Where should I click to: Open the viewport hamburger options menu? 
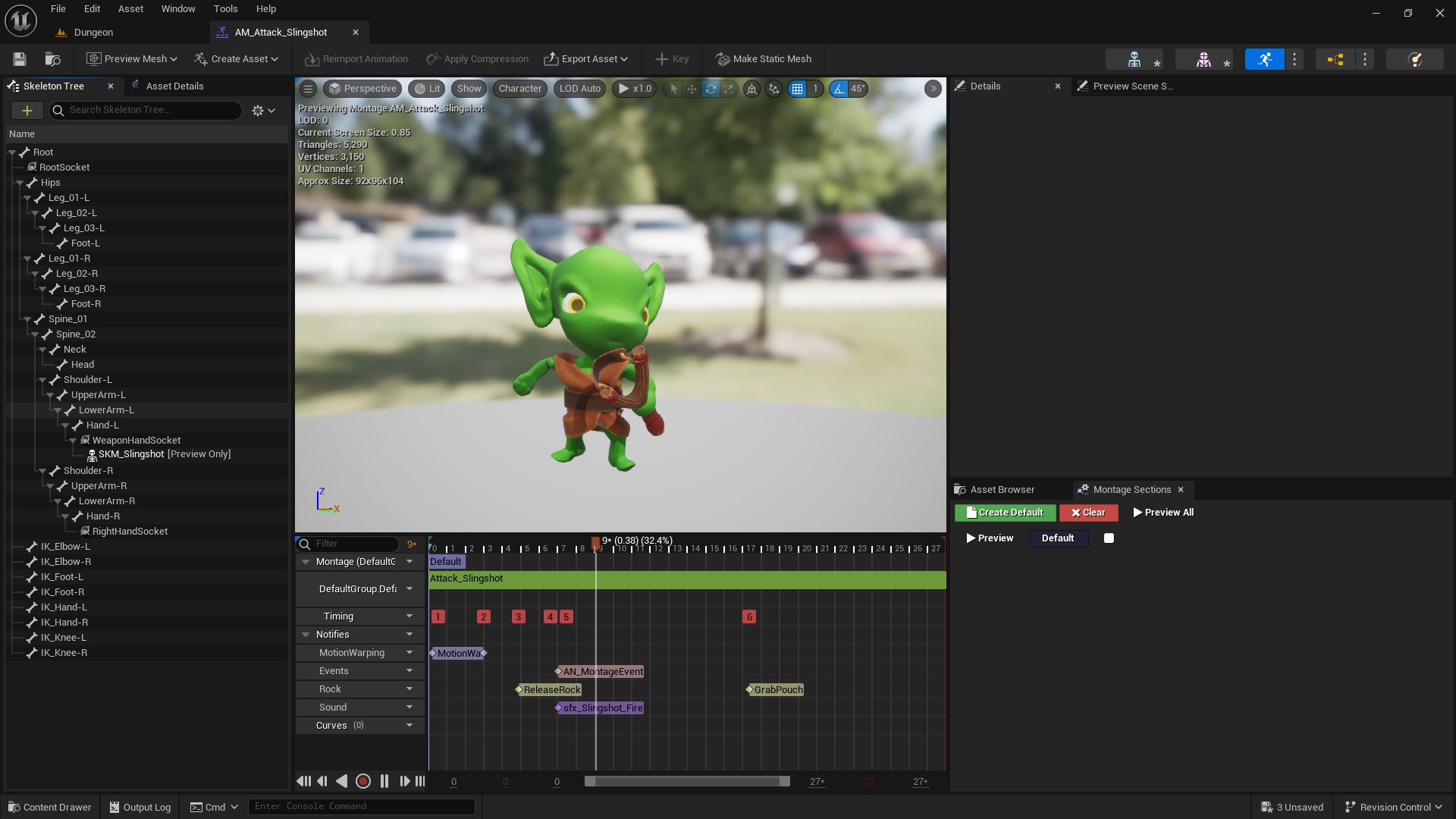point(308,89)
